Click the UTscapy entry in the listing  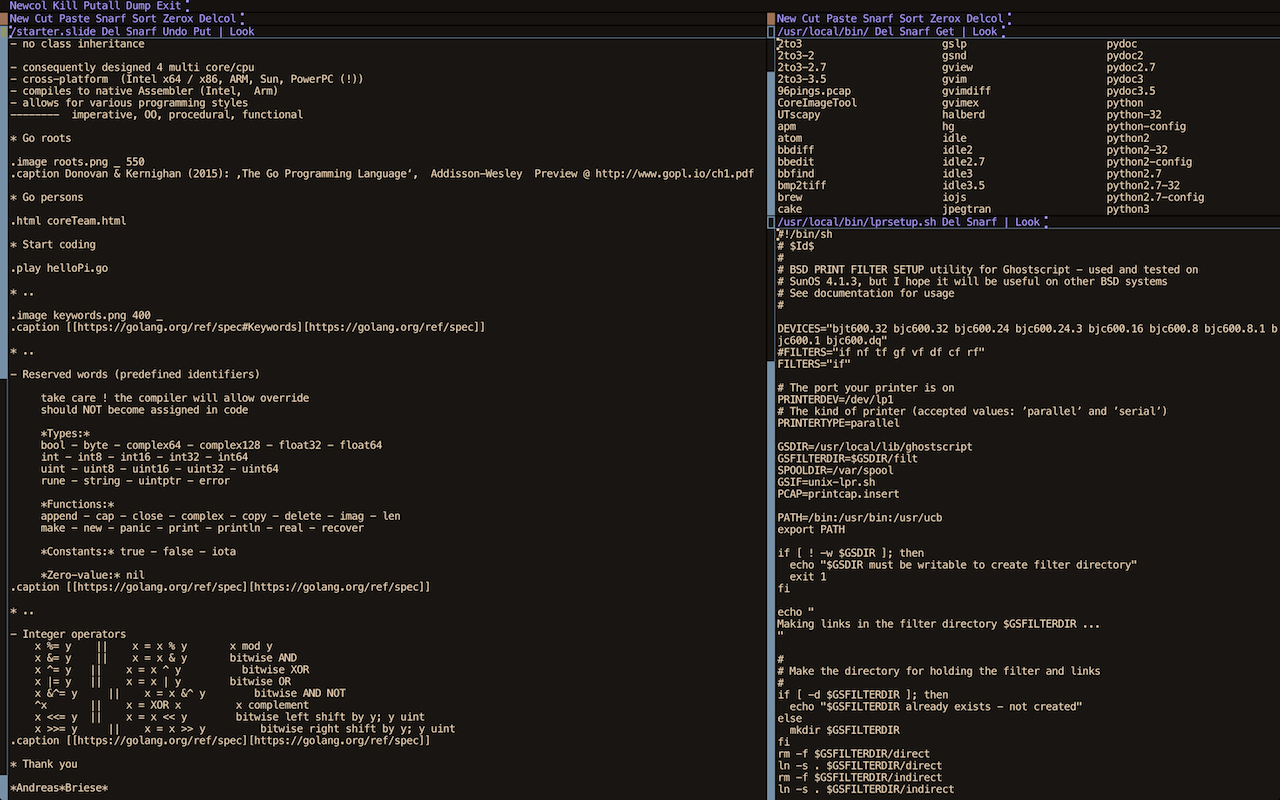click(x=799, y=115)
